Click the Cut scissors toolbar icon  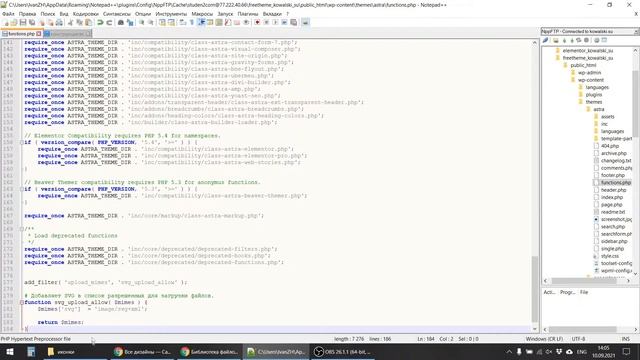click(x=70, y=22)
